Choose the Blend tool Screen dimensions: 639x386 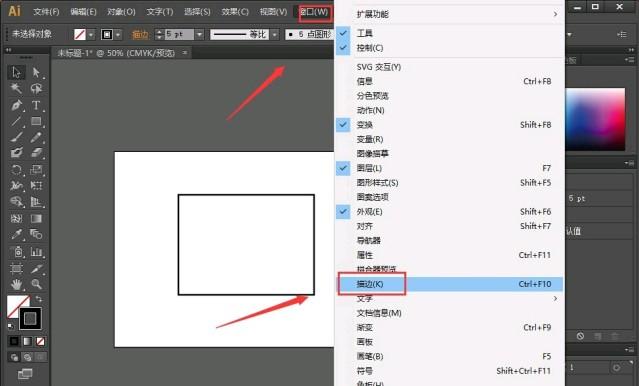click(36, 234)
